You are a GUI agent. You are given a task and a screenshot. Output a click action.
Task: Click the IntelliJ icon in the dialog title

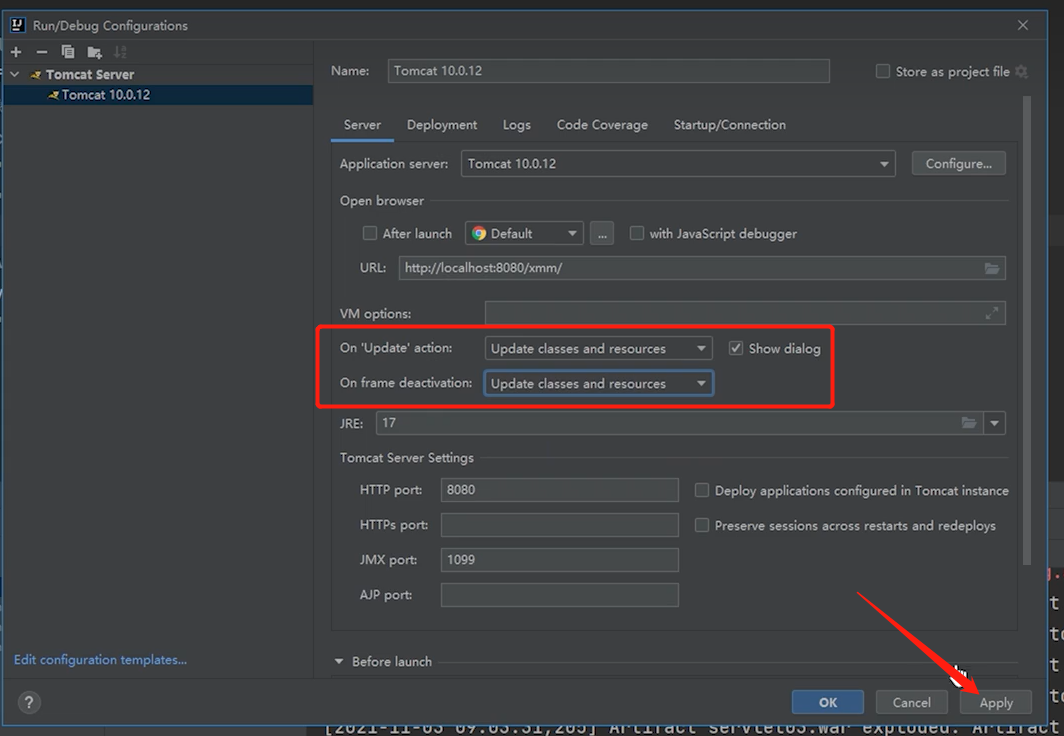click(18, 26)
